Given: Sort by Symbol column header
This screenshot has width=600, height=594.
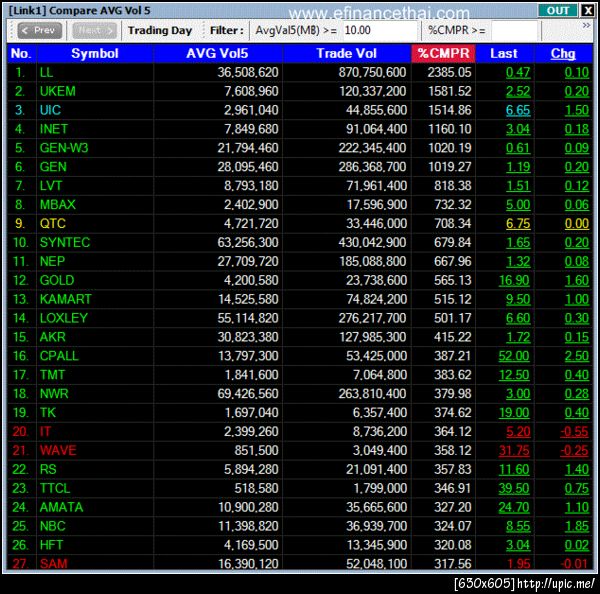Looking at the screenshot, I should (95, 53).
